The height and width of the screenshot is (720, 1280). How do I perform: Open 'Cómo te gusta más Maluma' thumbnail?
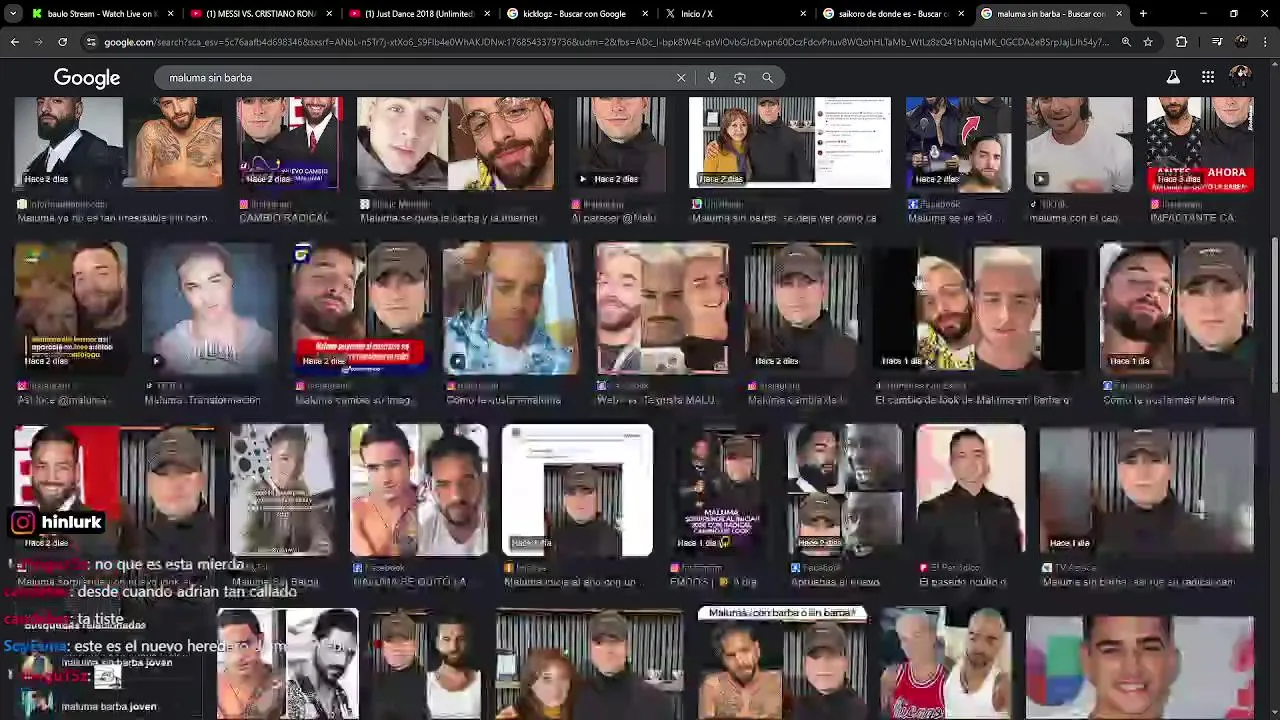pyautogui.click(x=1177, y=308)
